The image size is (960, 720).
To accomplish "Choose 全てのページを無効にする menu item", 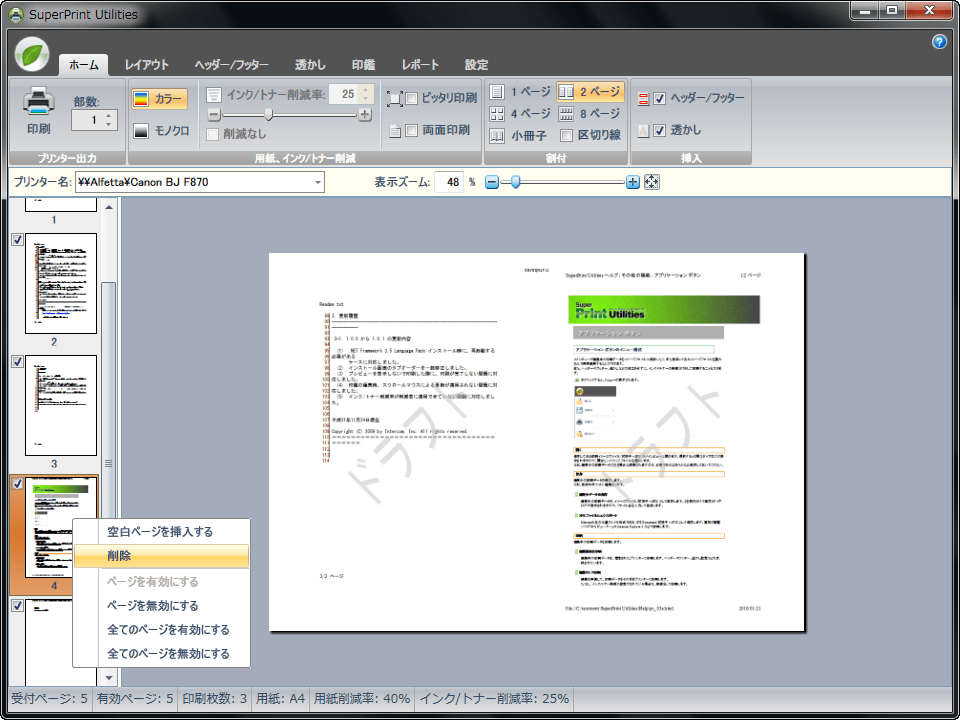I will (x=162, y=654).
